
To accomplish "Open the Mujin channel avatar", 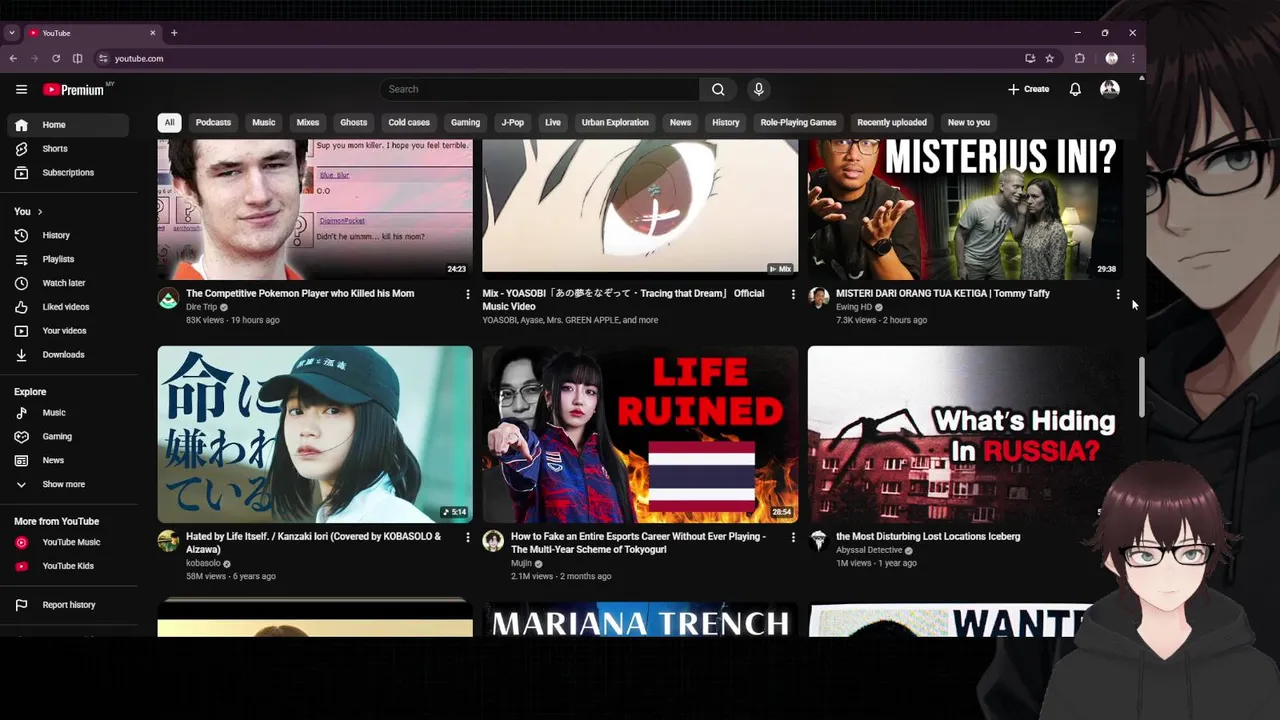I will click(493, 541).
